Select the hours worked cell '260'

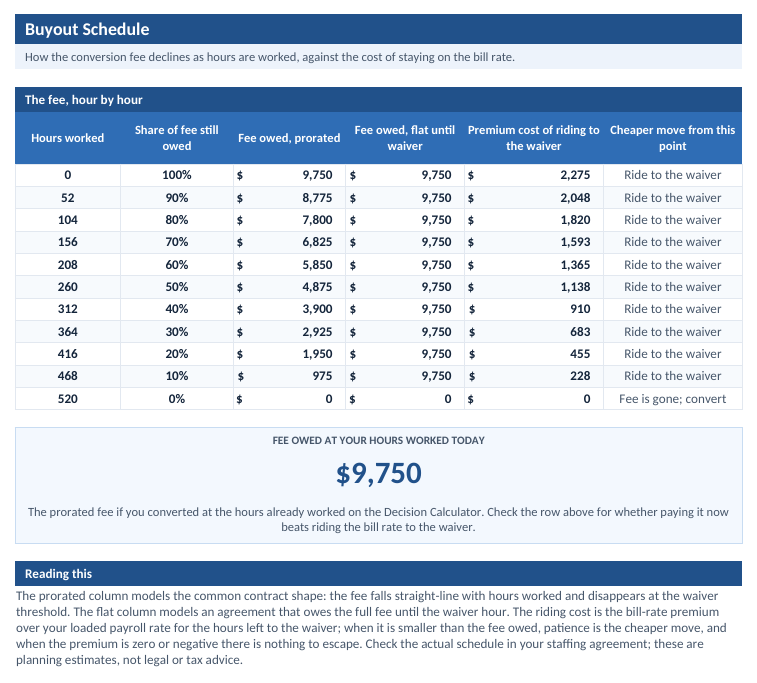point(68,287)
